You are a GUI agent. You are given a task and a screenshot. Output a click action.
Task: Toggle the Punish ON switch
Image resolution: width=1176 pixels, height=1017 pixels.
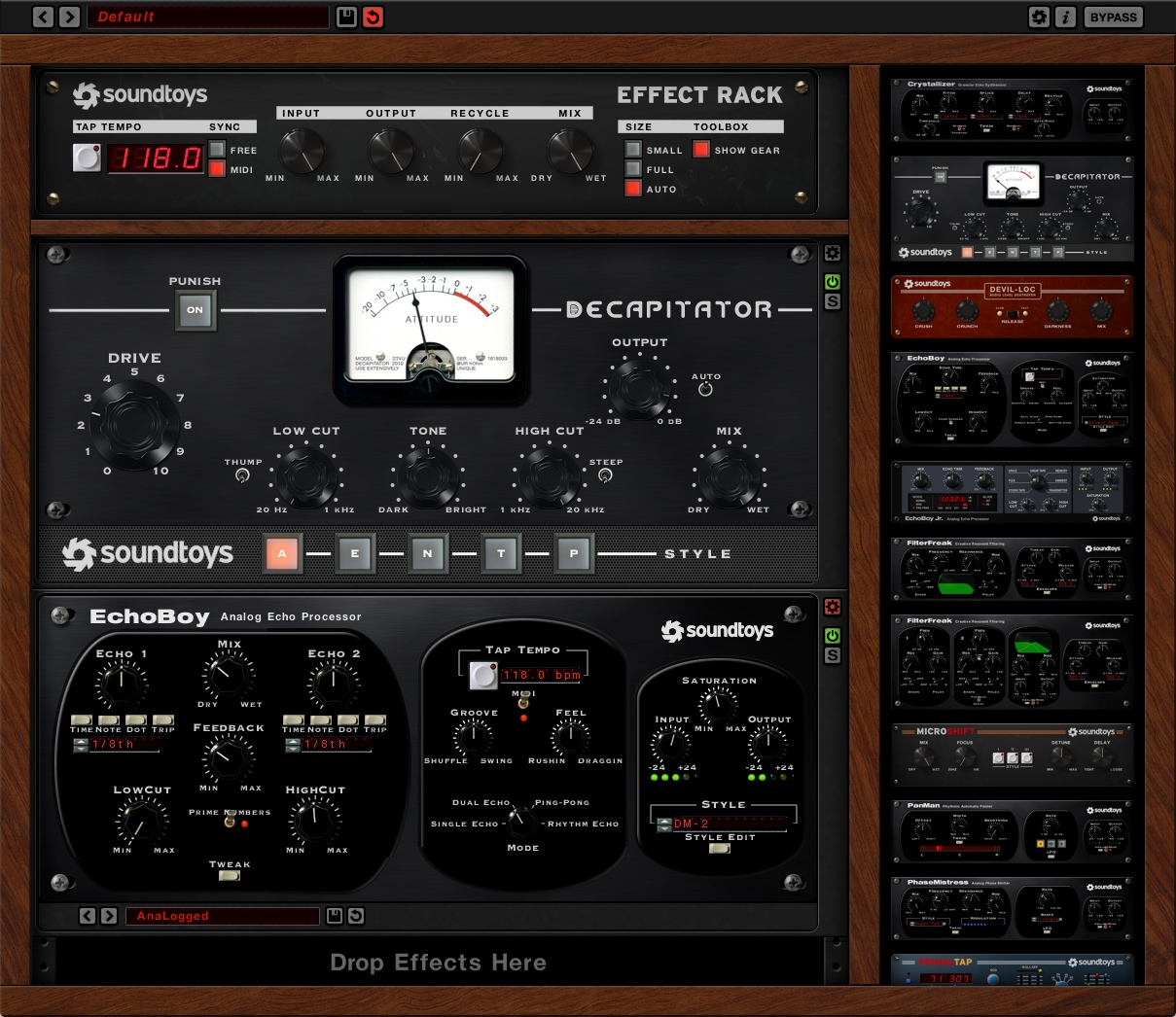point(195,310)
